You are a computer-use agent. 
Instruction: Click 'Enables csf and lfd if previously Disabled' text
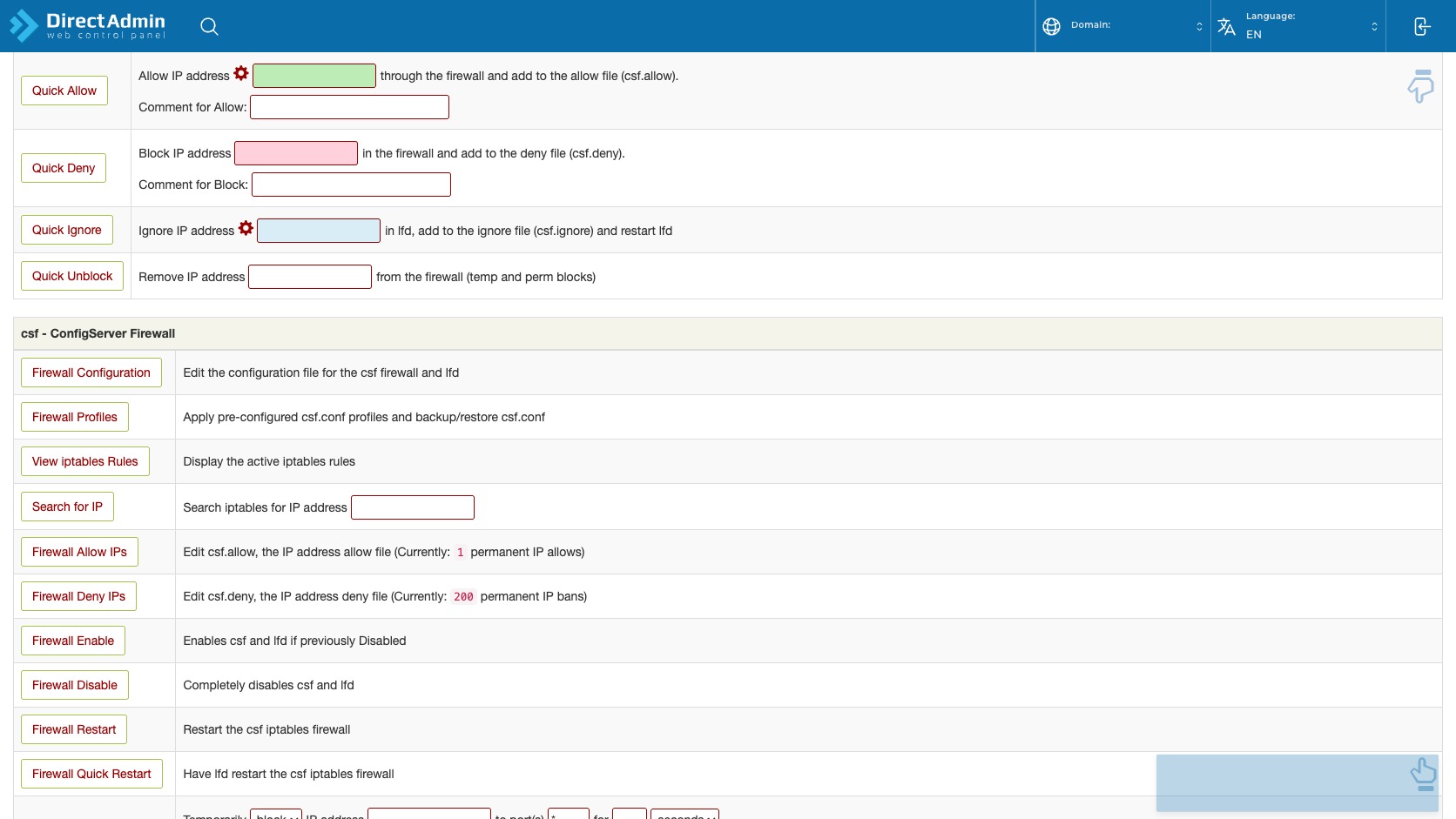click(294, 641)
